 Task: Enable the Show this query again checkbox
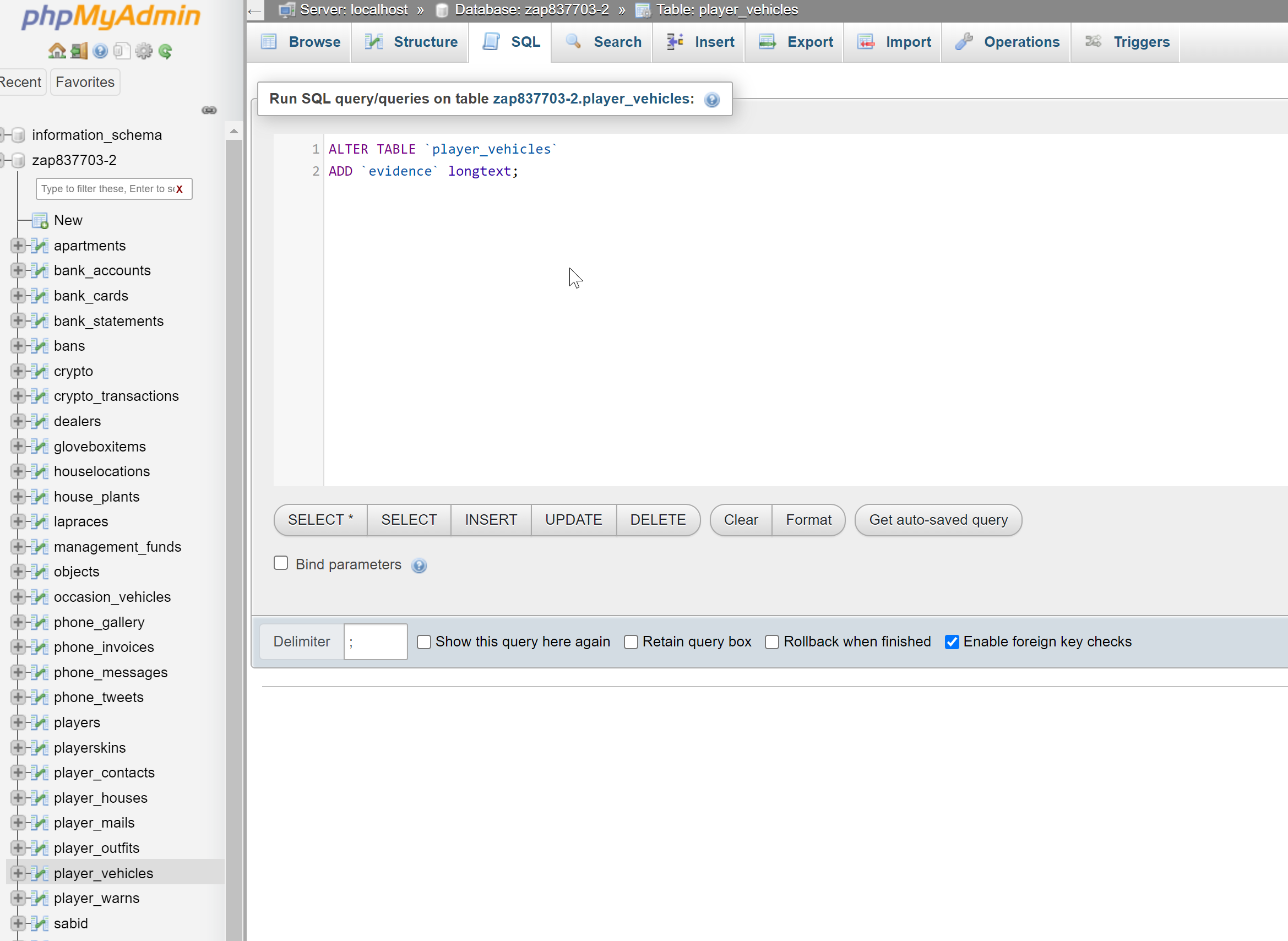click(x=423, y=641)
